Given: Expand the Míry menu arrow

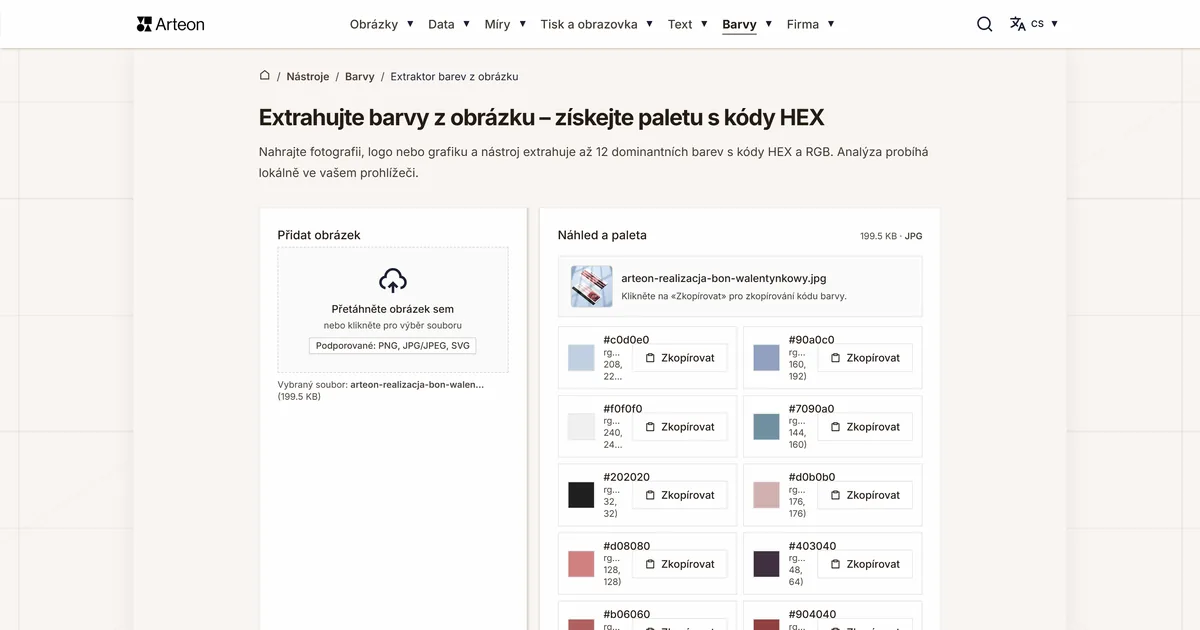Looking at the screenshot, I should [522, 24].
